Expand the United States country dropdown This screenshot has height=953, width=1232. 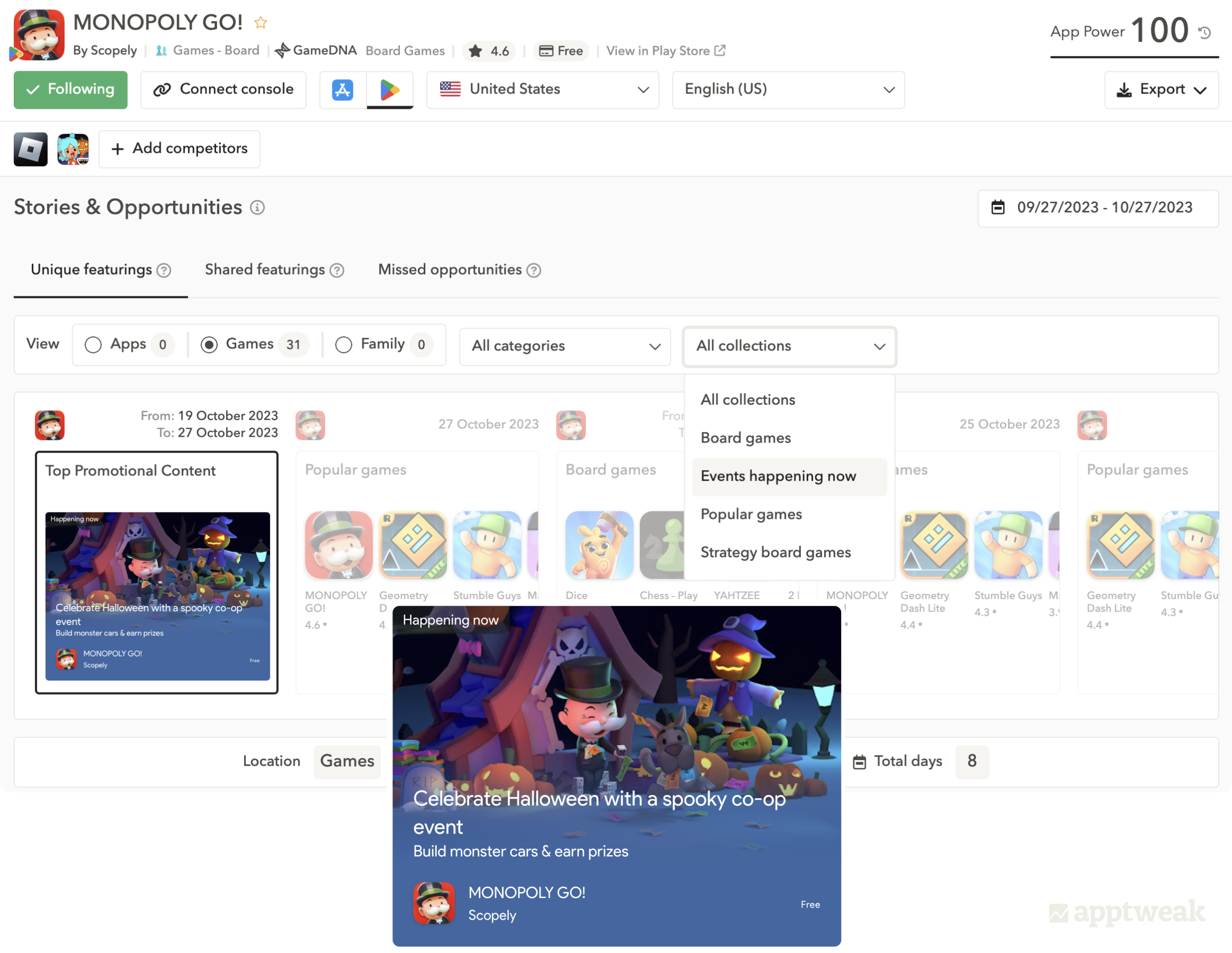pyautogui.click(x=543, y=90)
